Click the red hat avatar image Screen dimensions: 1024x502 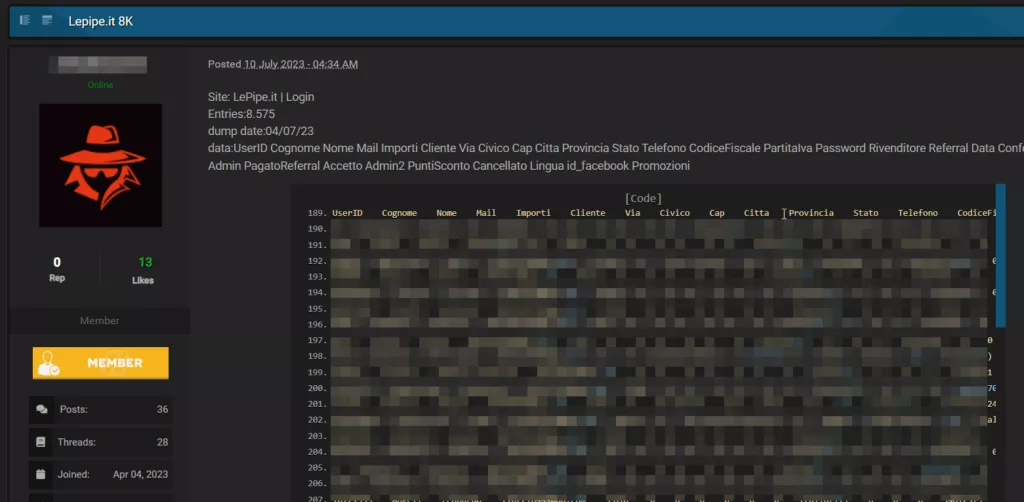[x=100, y=165]
